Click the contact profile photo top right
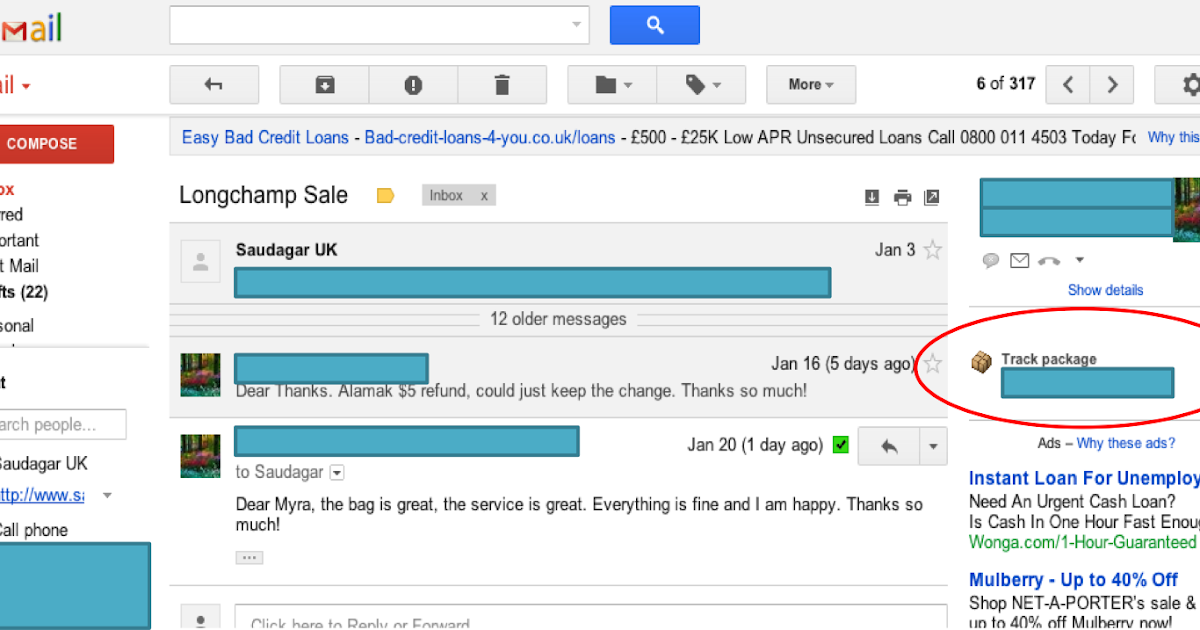 coord(1187,210)
